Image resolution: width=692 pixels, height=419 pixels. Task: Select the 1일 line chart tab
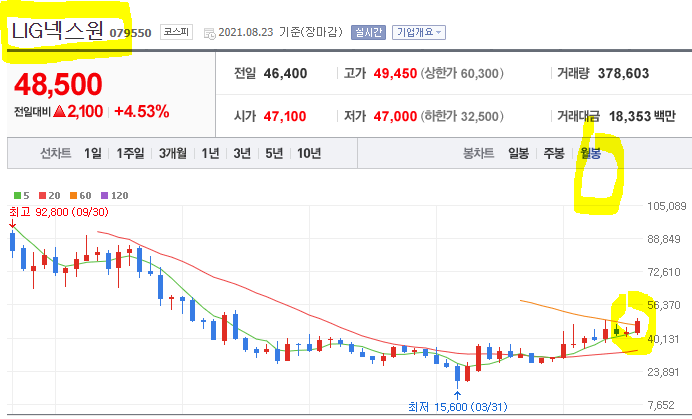point(93,153)
